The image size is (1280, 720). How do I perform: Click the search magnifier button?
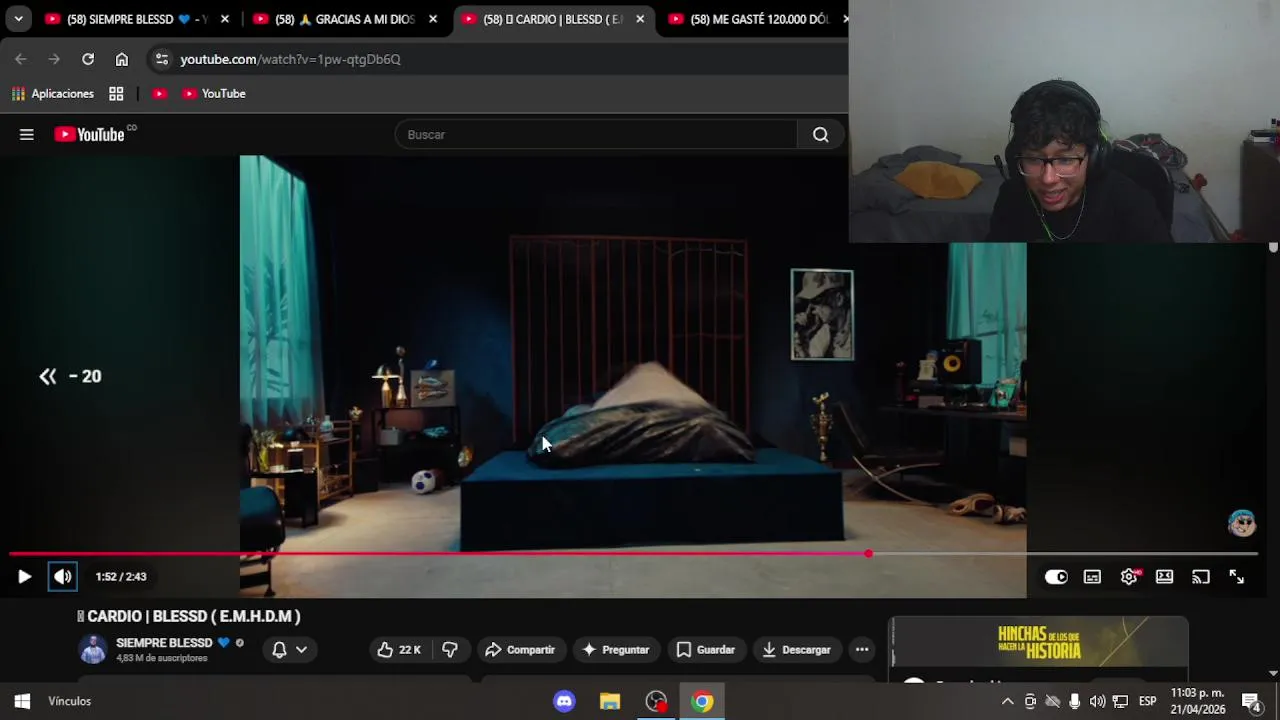(821, 134)
